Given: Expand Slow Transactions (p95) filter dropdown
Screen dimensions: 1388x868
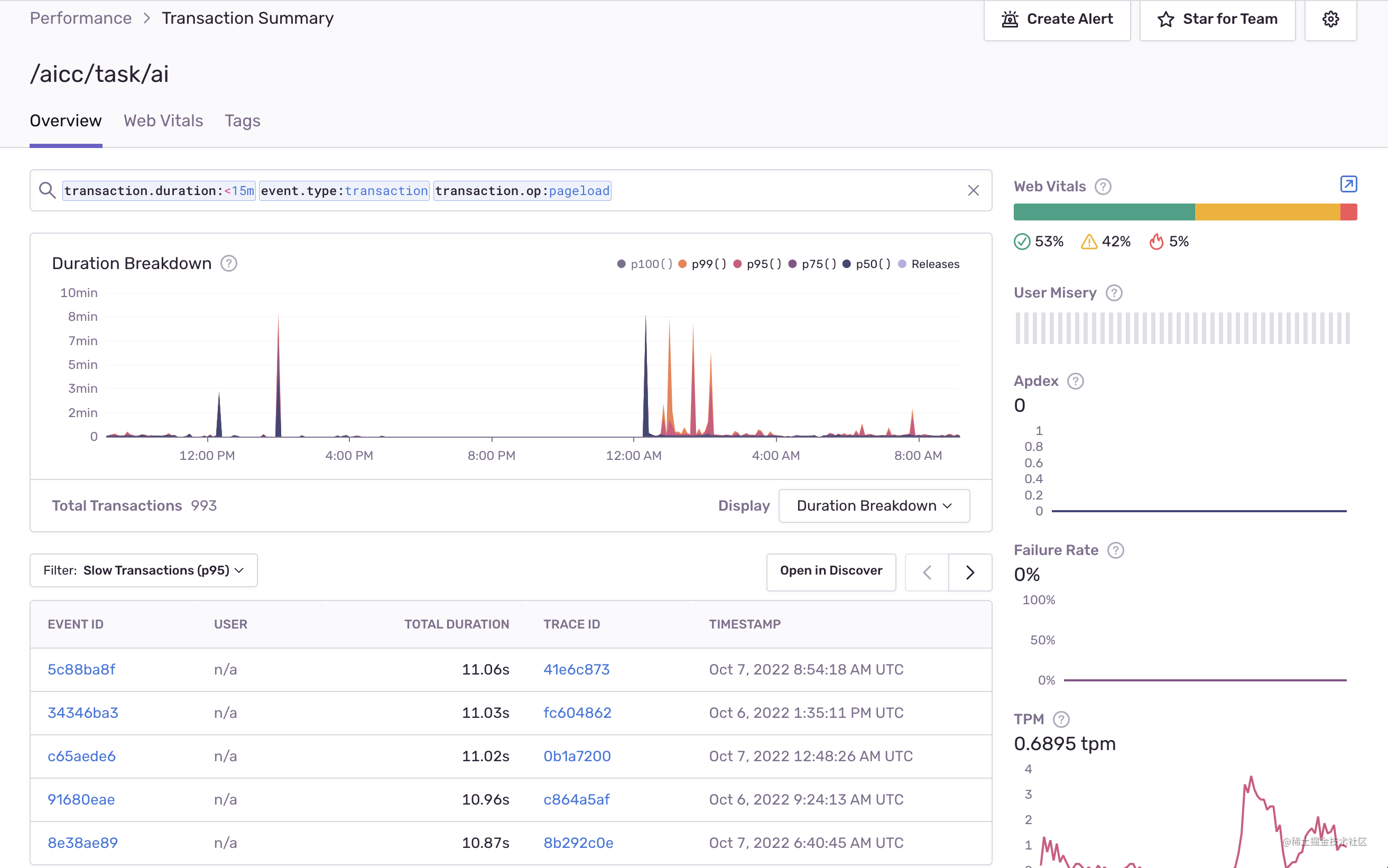Looking at the screenshot, I should coord(144,570).
